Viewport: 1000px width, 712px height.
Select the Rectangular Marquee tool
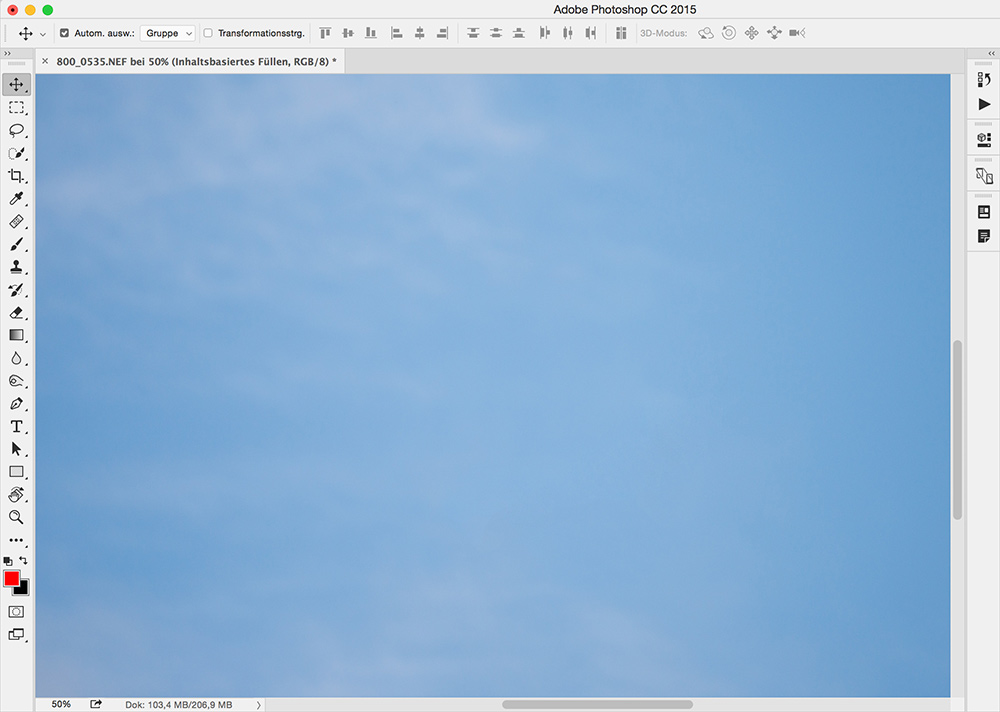pyautogui.click(x=16, y=107)
